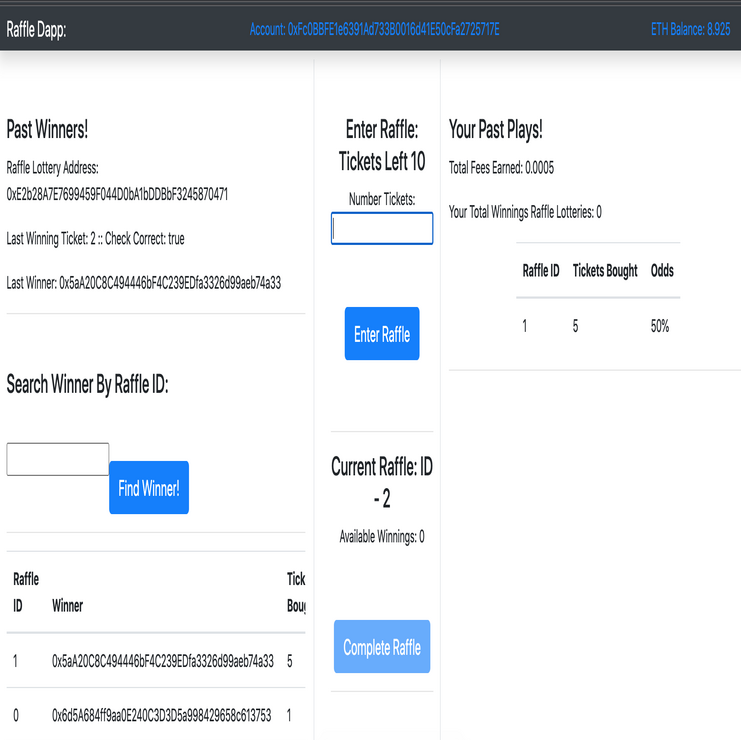Click the 50% odds cell
Image resolution: width=741 pixels, height=740 pixels.
659,326
